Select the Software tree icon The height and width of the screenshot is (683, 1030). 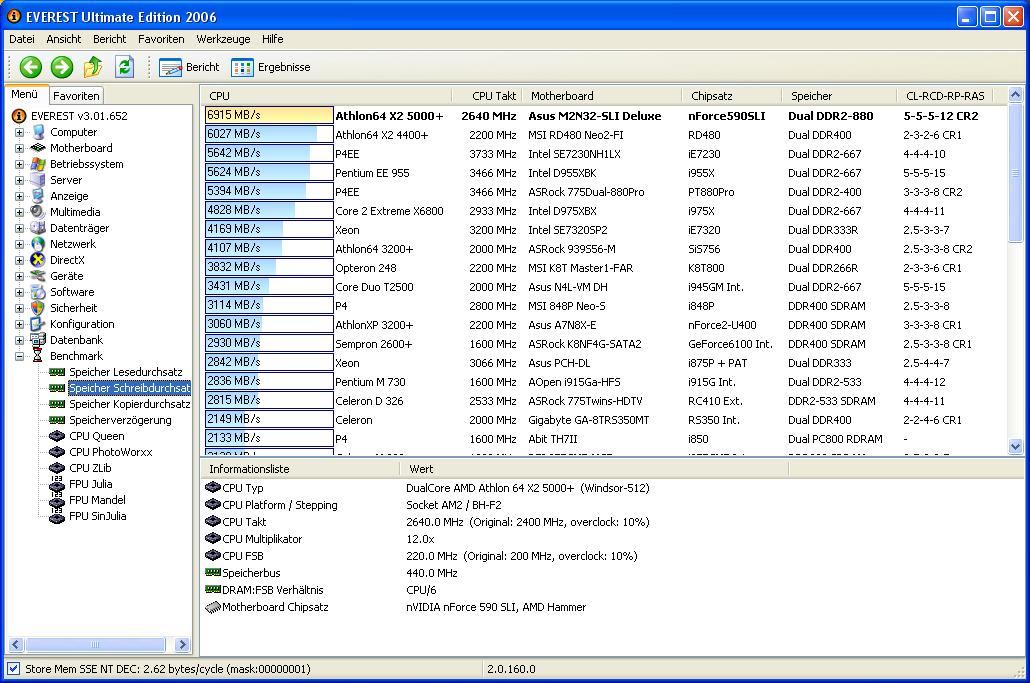click(x=39, y=292)
